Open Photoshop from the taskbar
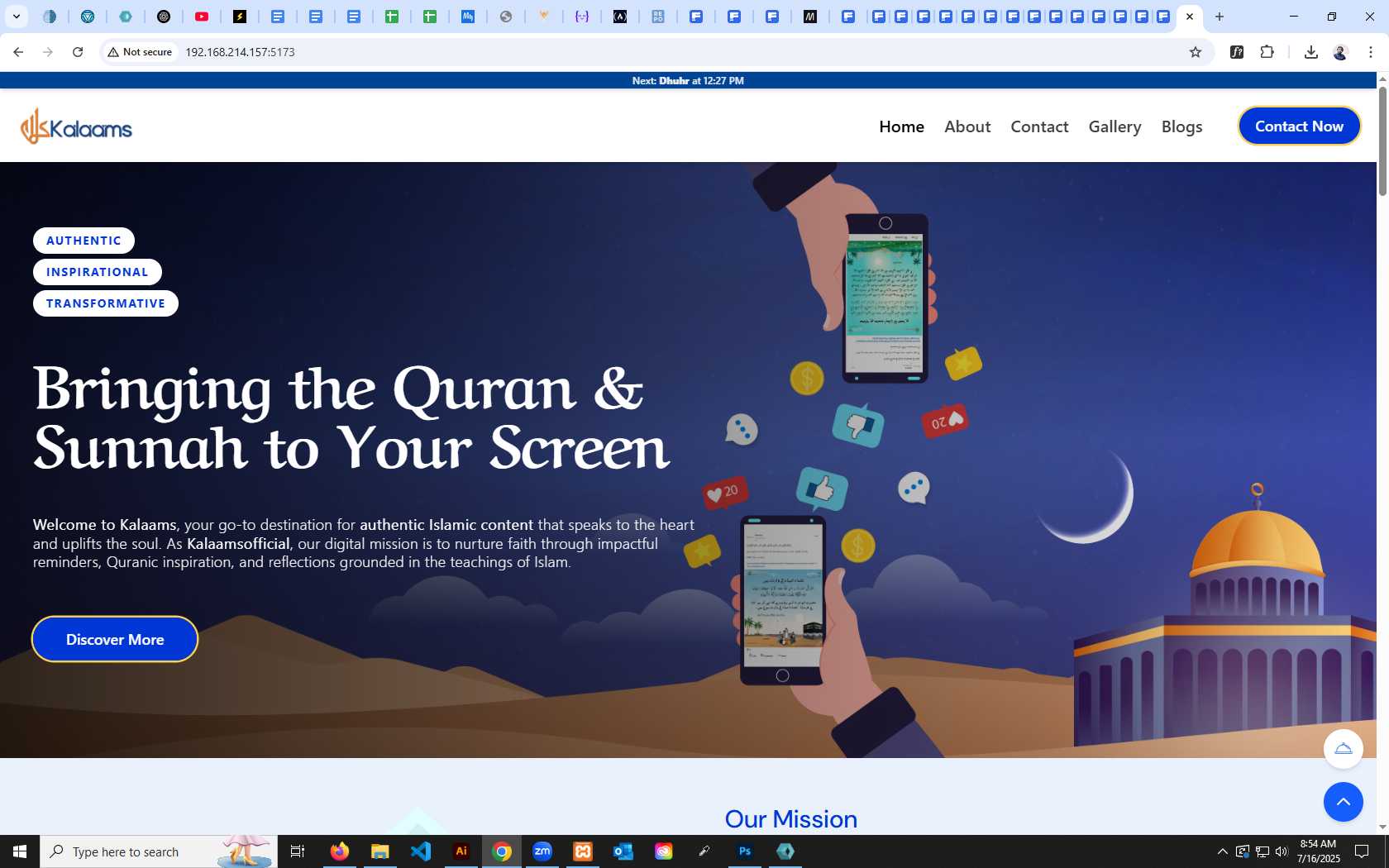1389x868 pixels. 745,851
